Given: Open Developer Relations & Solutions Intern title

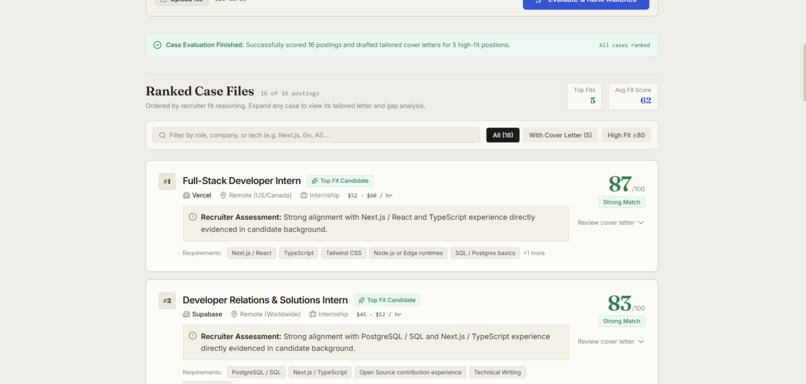Looking at the screenshot, I should tap(265, 300).
